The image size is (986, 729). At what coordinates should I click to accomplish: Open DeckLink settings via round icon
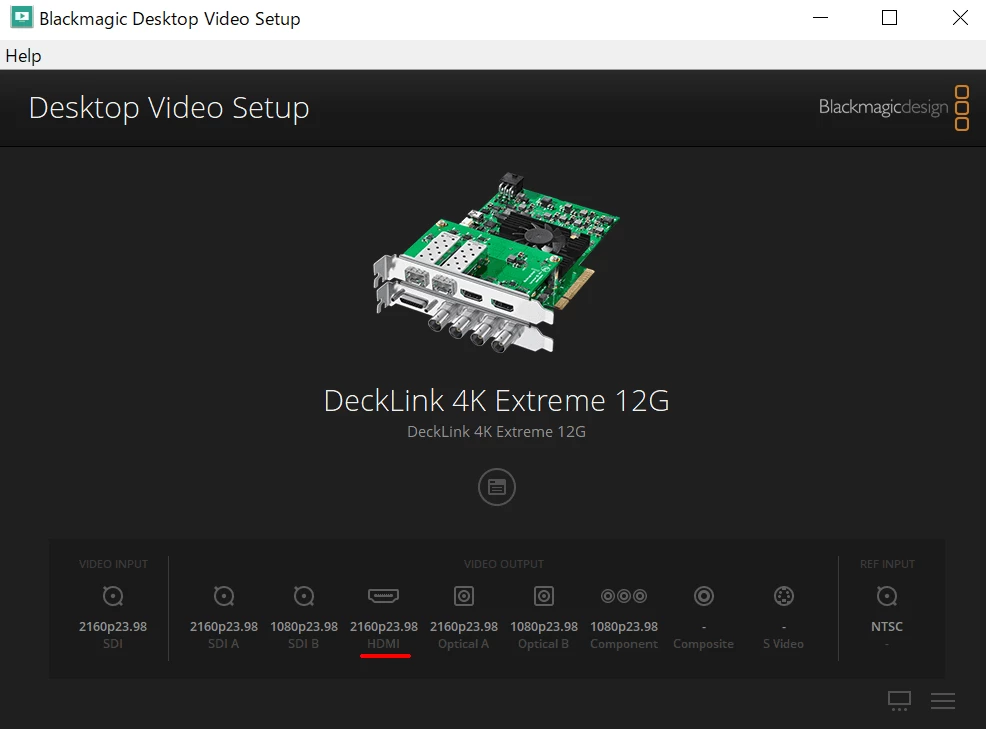[x=497, y=487]
